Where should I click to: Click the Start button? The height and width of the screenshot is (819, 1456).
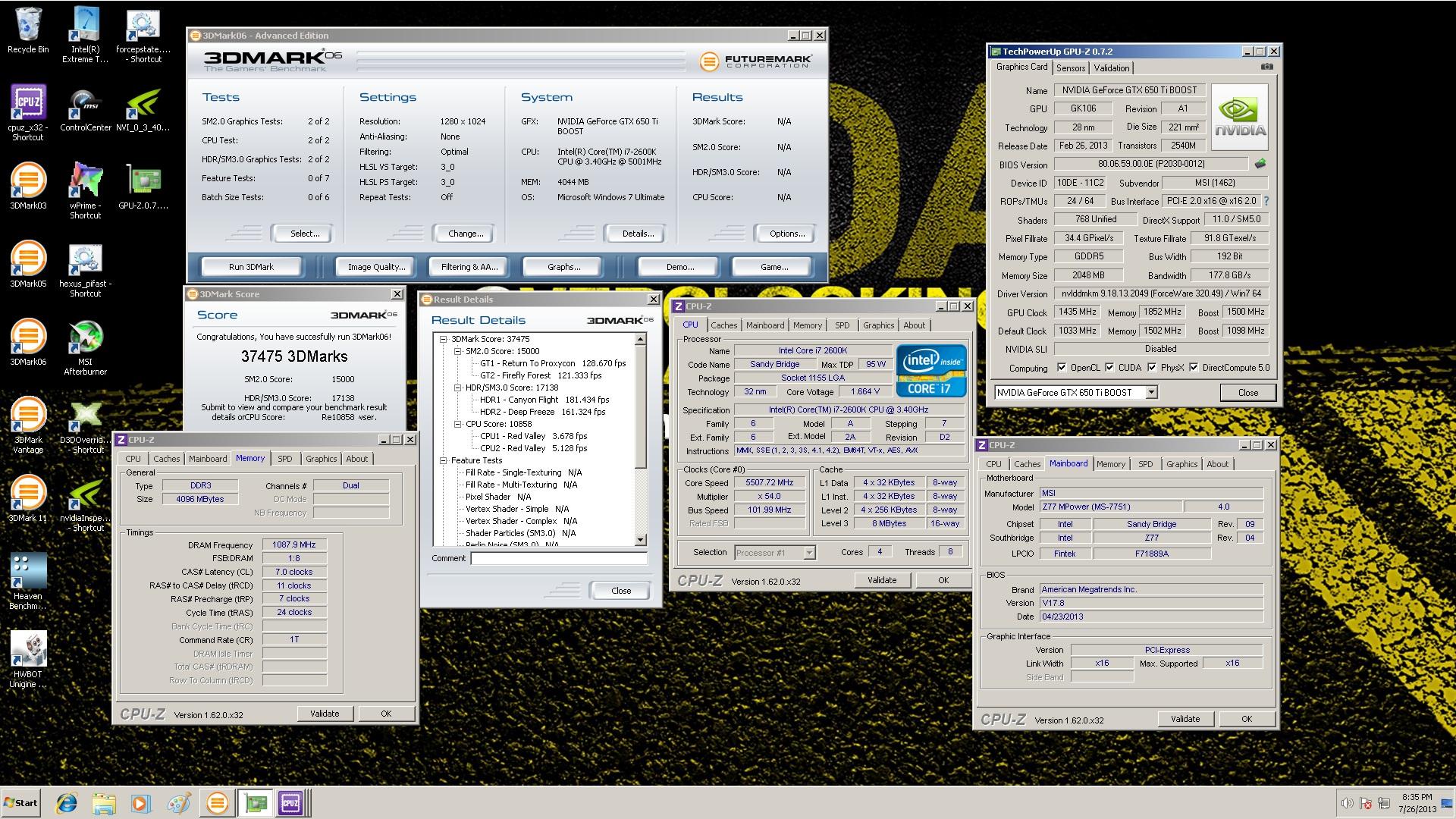(x=20, y=803)
